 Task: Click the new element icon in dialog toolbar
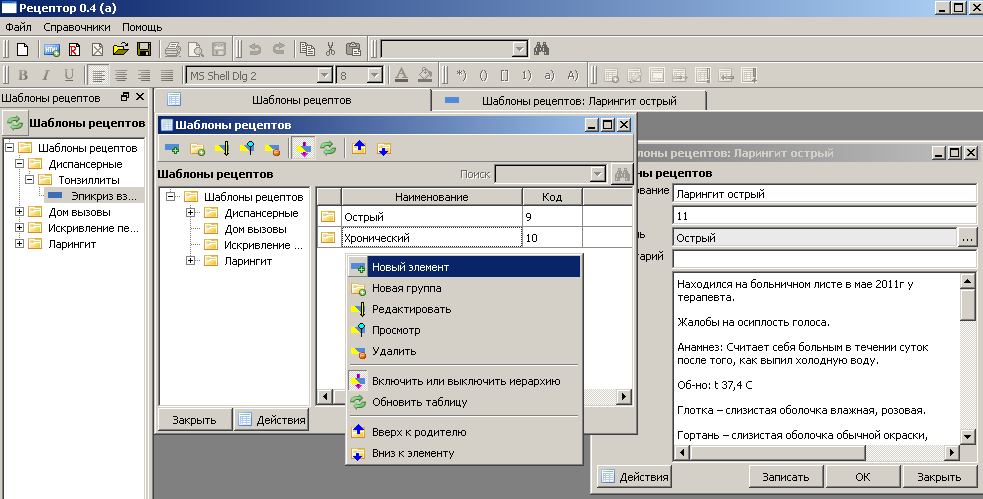tap(172, 149)
